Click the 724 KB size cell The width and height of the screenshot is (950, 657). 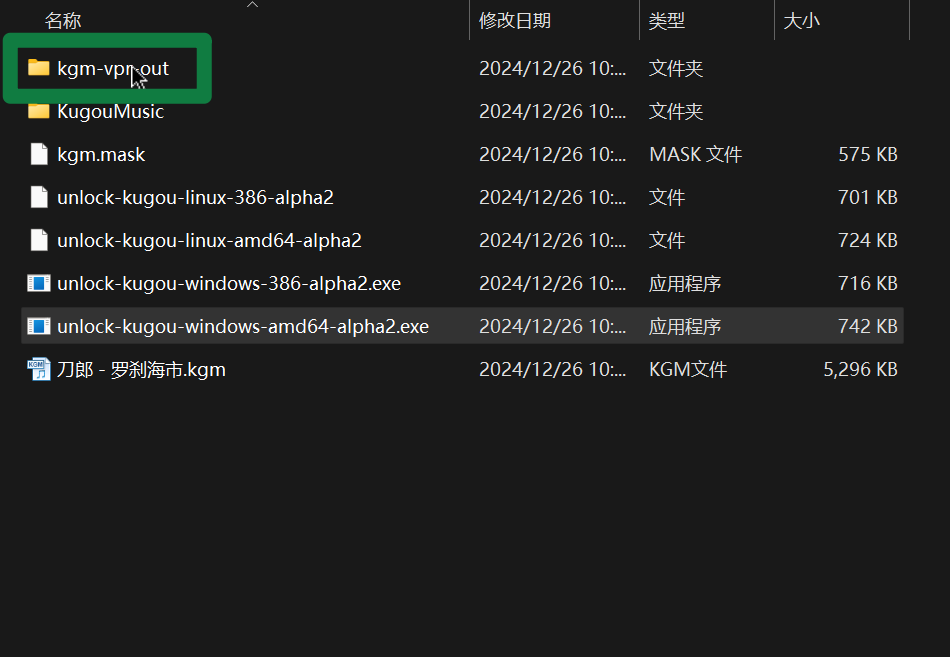[x=868, y=241]
